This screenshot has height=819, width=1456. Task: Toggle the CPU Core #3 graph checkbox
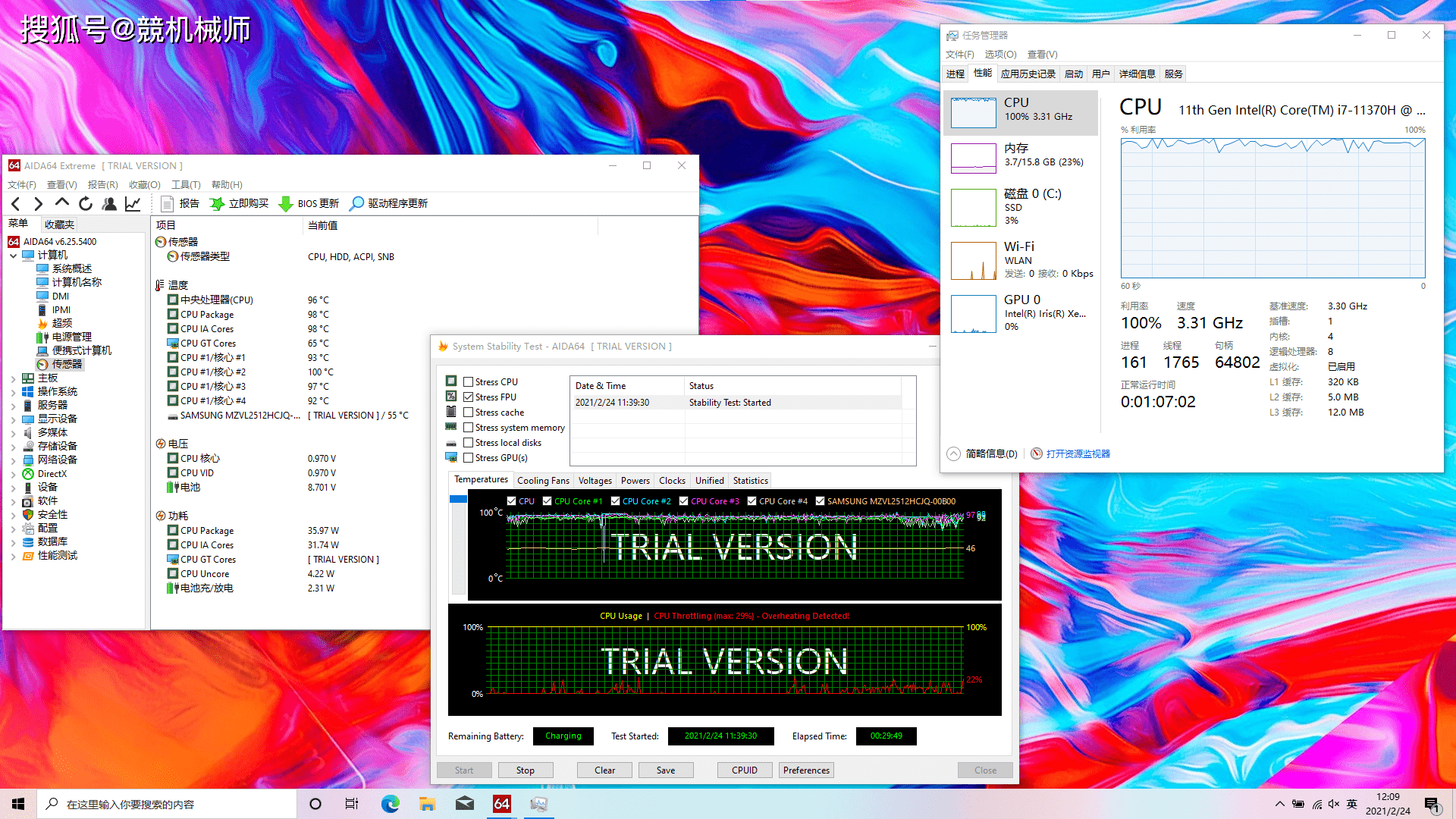(x=684, y=501)
